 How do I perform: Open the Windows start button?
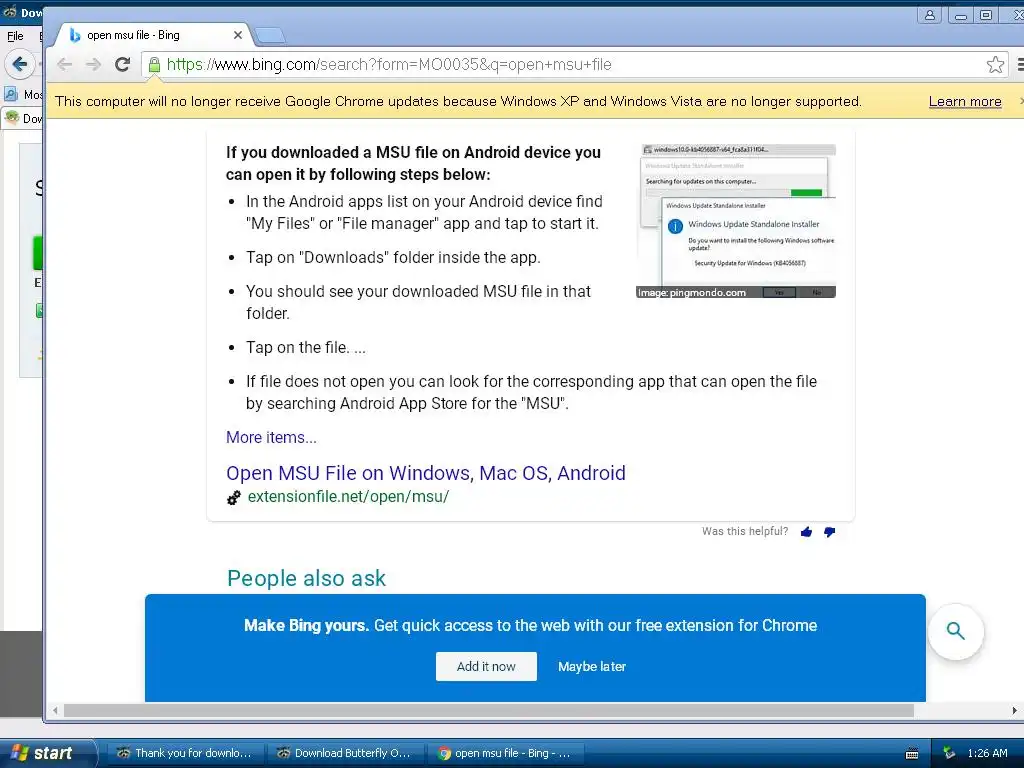pyautogui.click(x=48, y=753)
